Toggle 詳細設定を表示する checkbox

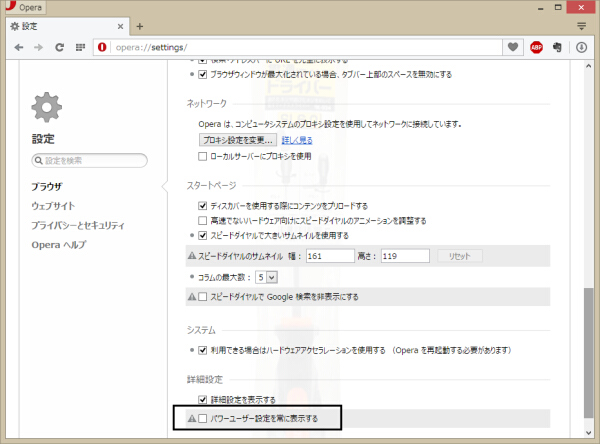point(203,400)
